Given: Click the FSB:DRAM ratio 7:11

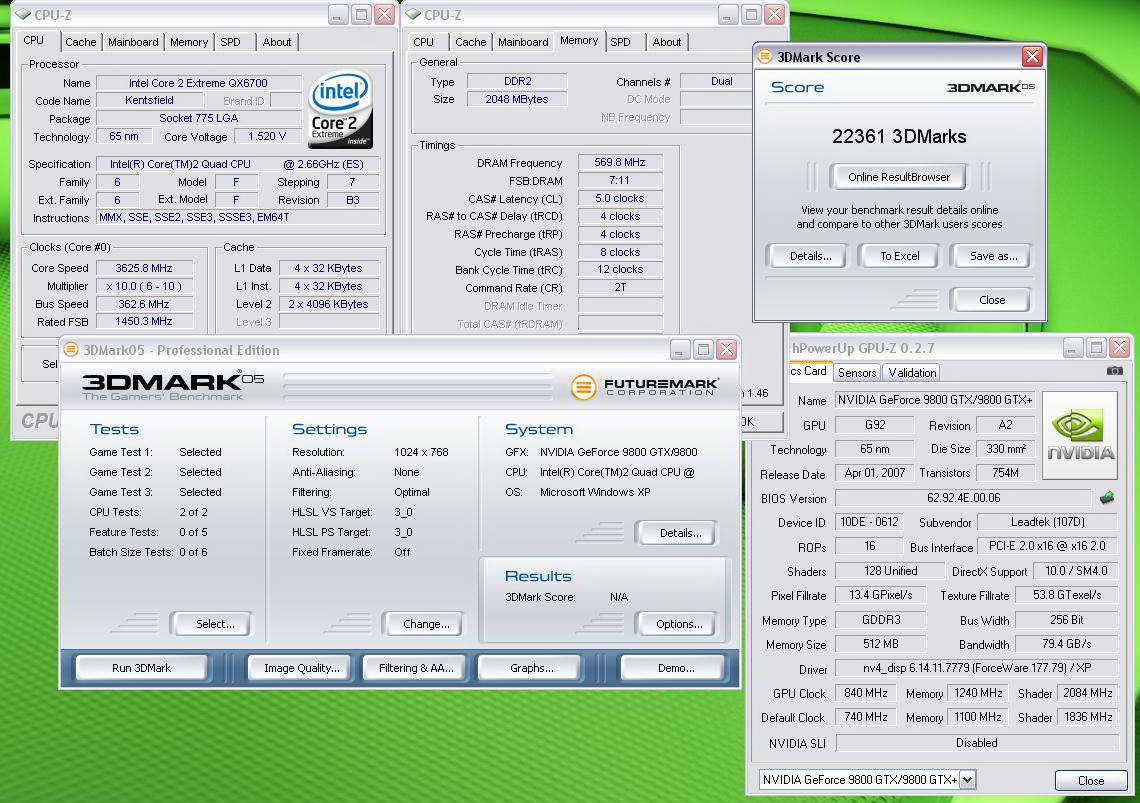Looking at the screenshot, I should pos(619,180).
